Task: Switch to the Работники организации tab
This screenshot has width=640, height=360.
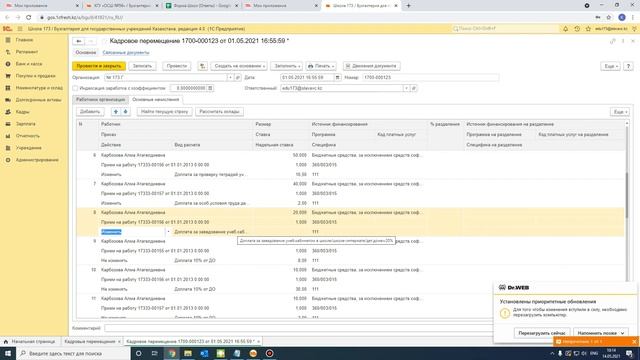Action: pyautogui.click(x=100, y=100)
